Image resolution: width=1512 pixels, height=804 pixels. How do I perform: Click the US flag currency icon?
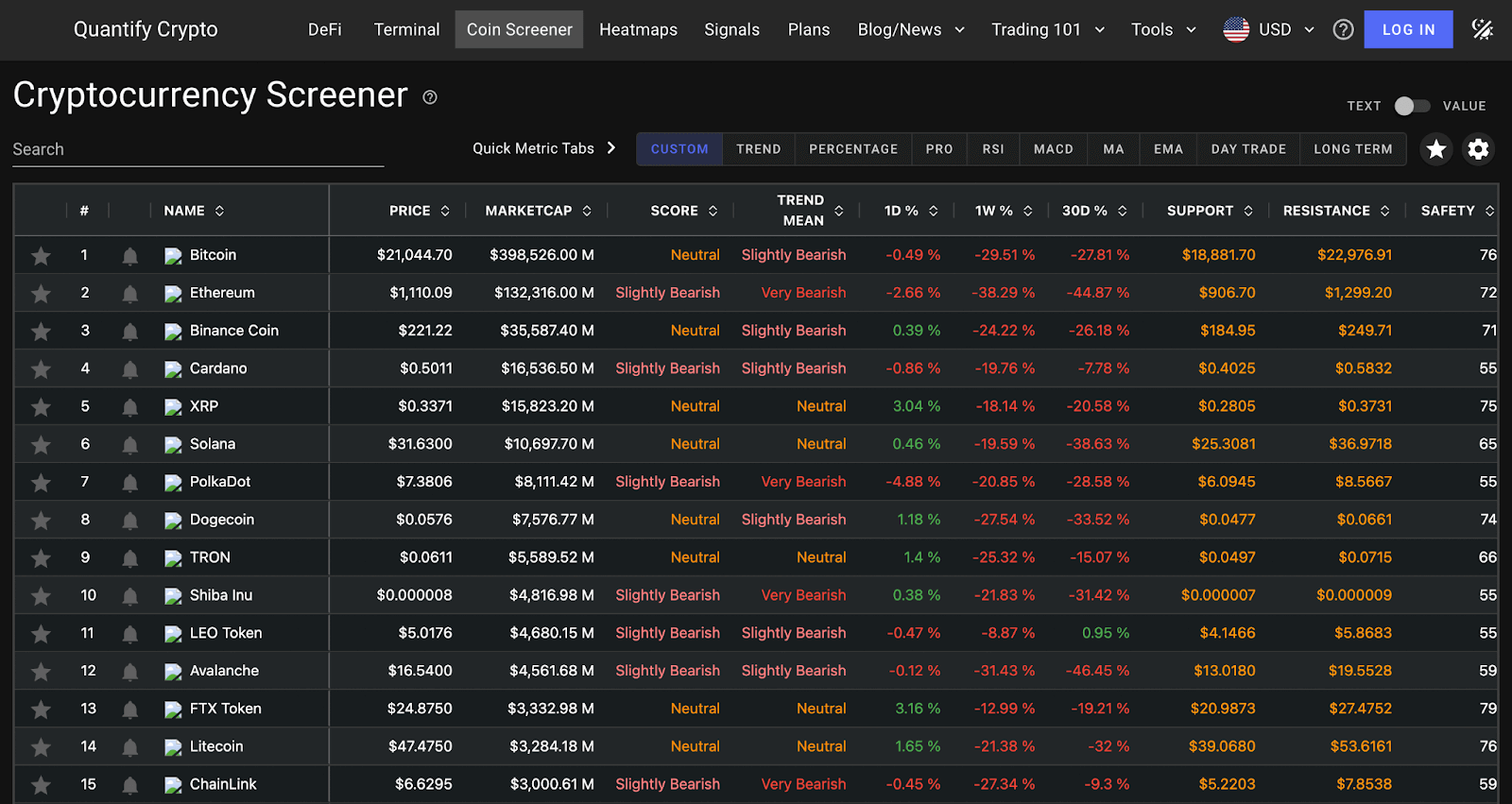pyautogui.click(x=1236, y=29)
